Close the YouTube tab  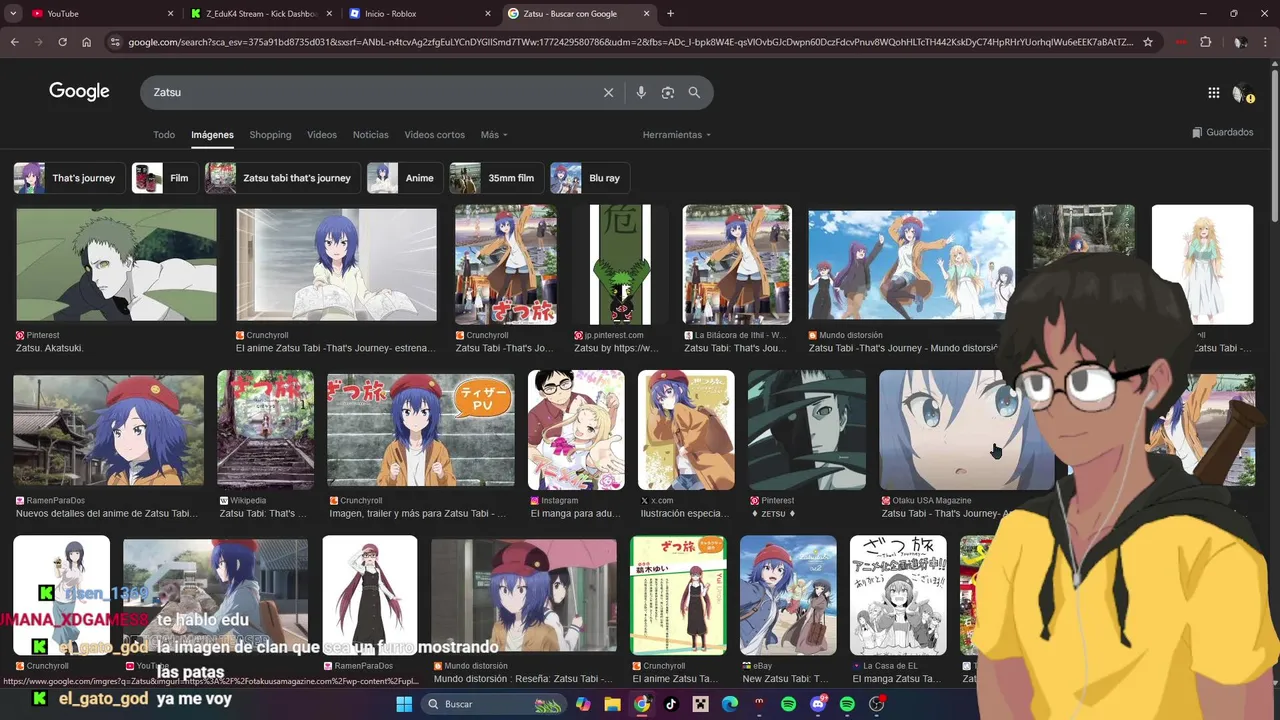point(170,14)
